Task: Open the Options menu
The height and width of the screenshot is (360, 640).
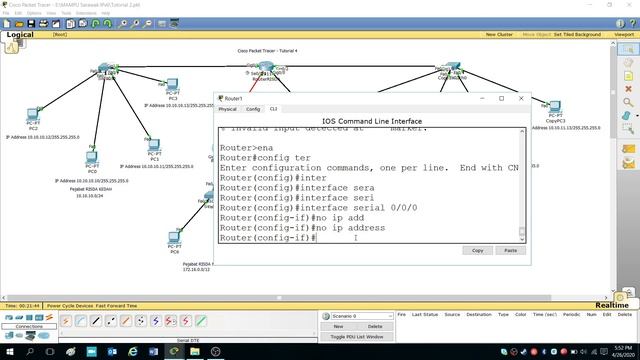Action: [x=34, y=13]
